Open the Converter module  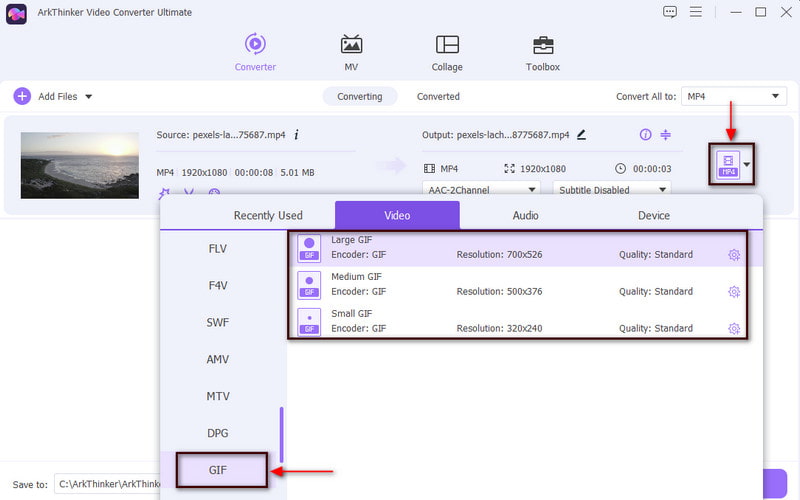point(255,52)
